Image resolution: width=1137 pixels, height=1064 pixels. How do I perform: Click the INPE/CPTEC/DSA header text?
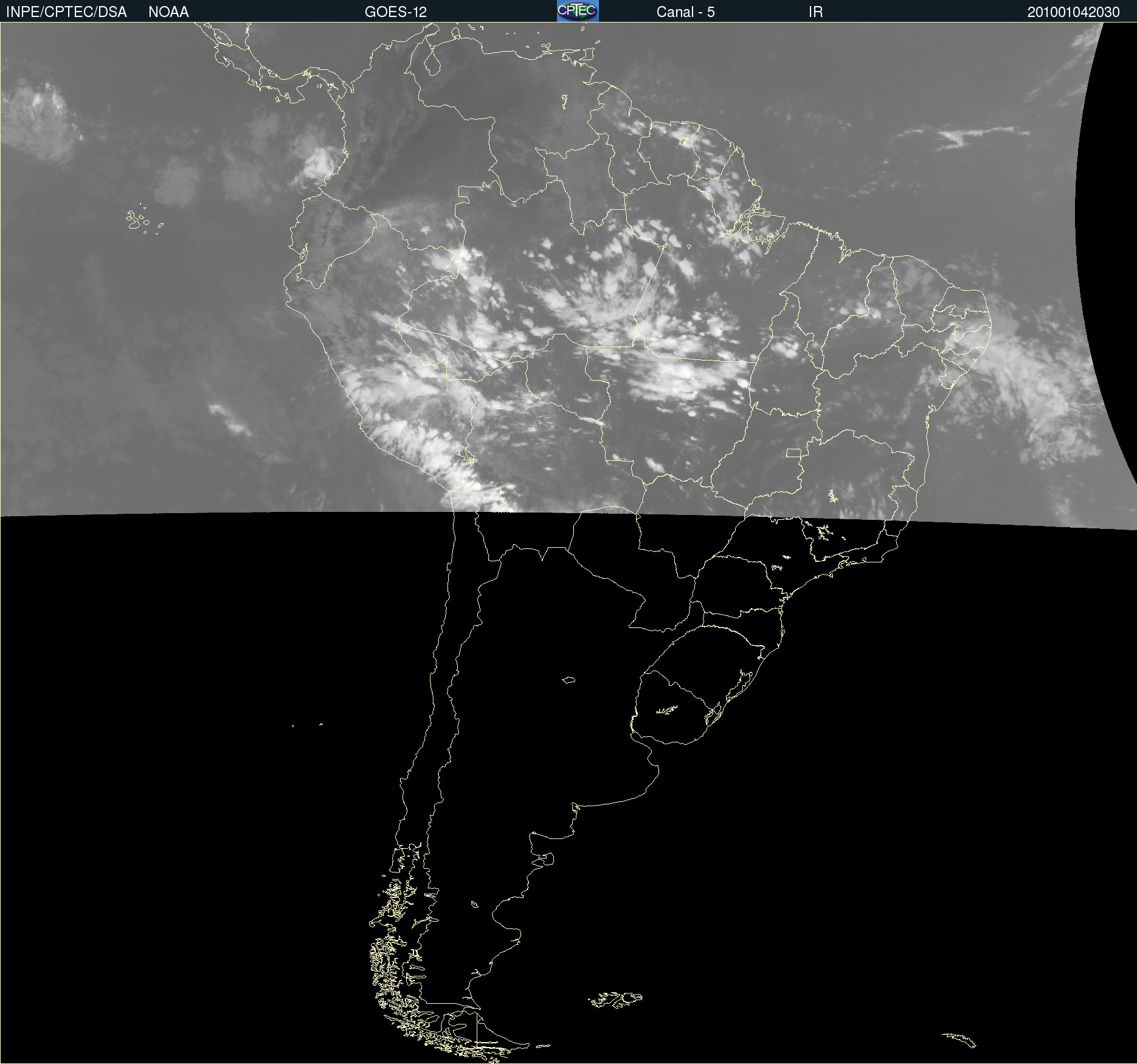point(66,12)
